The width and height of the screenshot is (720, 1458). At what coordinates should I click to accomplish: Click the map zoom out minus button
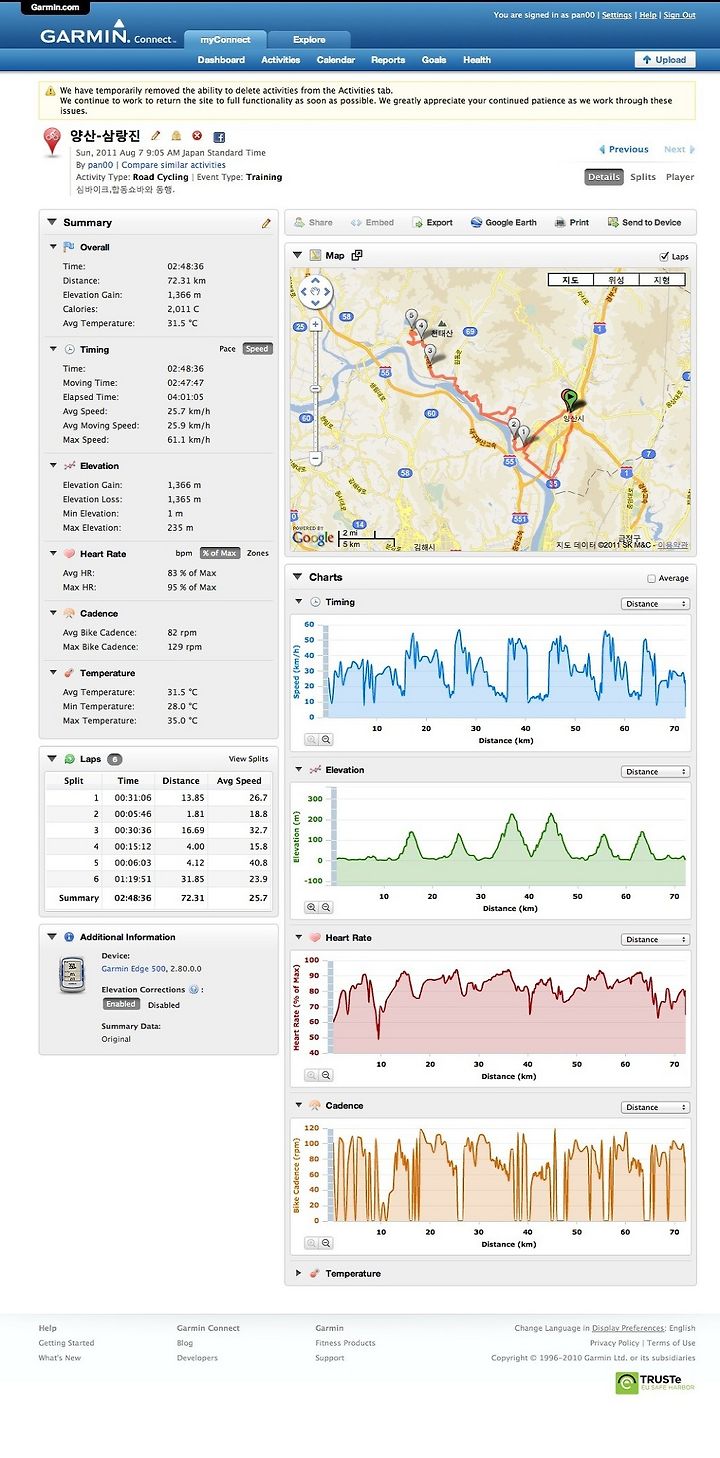(315, 458)
